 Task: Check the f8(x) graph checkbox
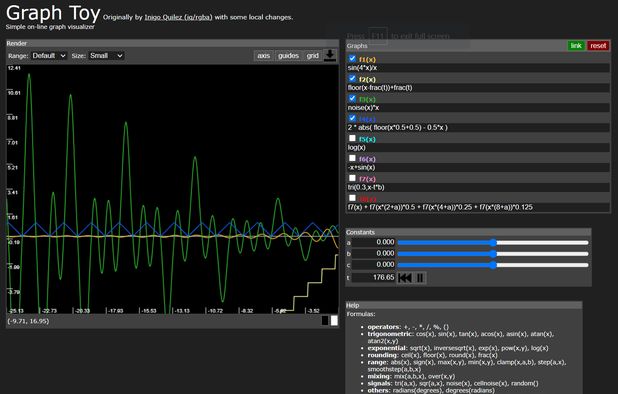click(x=352, y=198)
